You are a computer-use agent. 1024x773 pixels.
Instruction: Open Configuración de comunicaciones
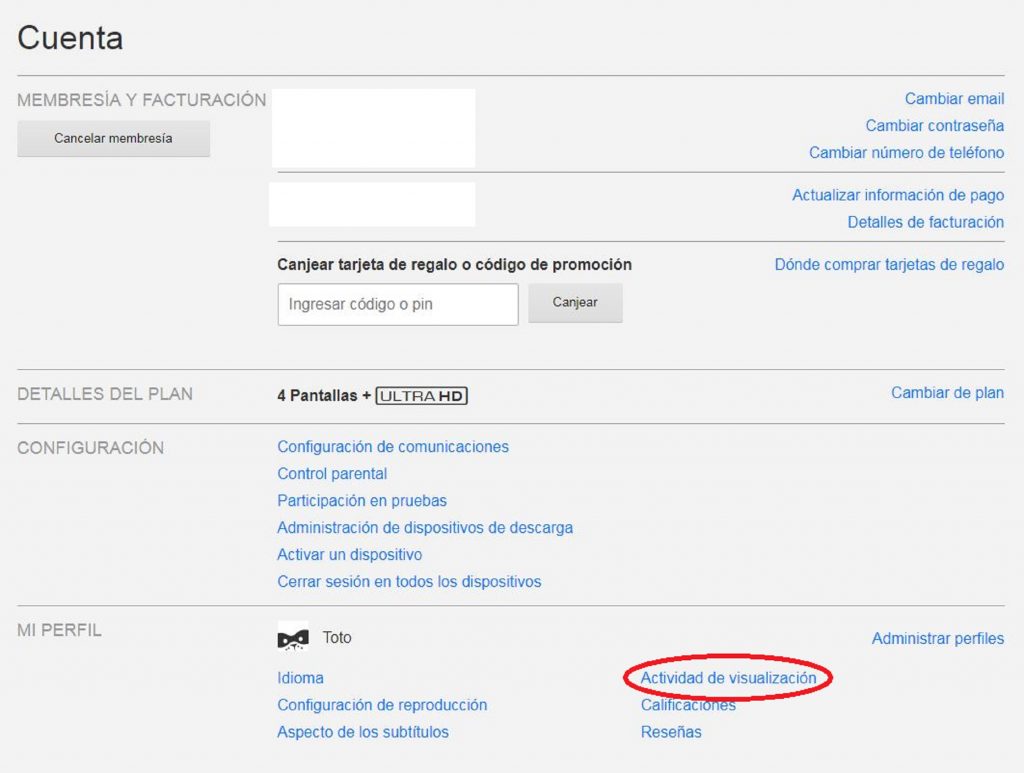[x=393, y=447]
